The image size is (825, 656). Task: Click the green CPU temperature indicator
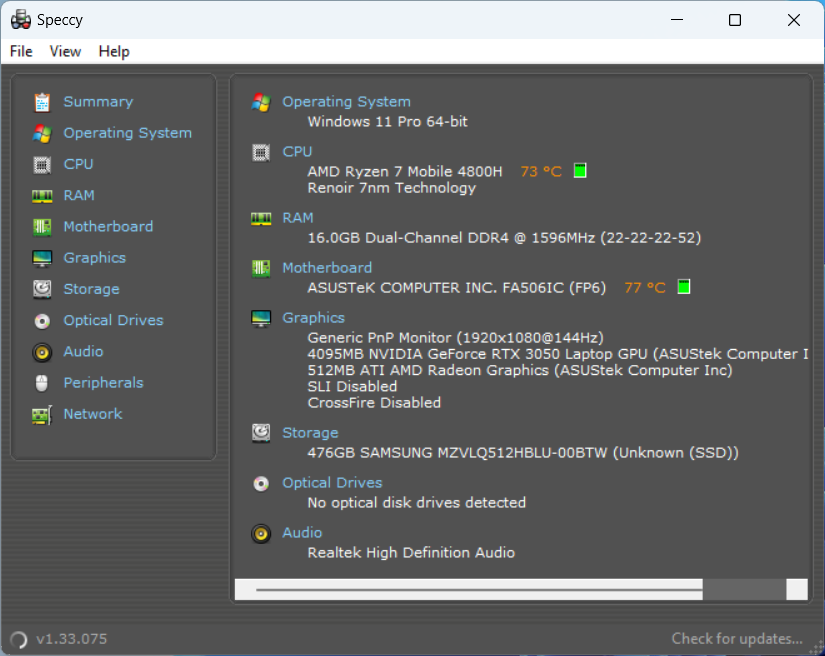click(580, 170)
